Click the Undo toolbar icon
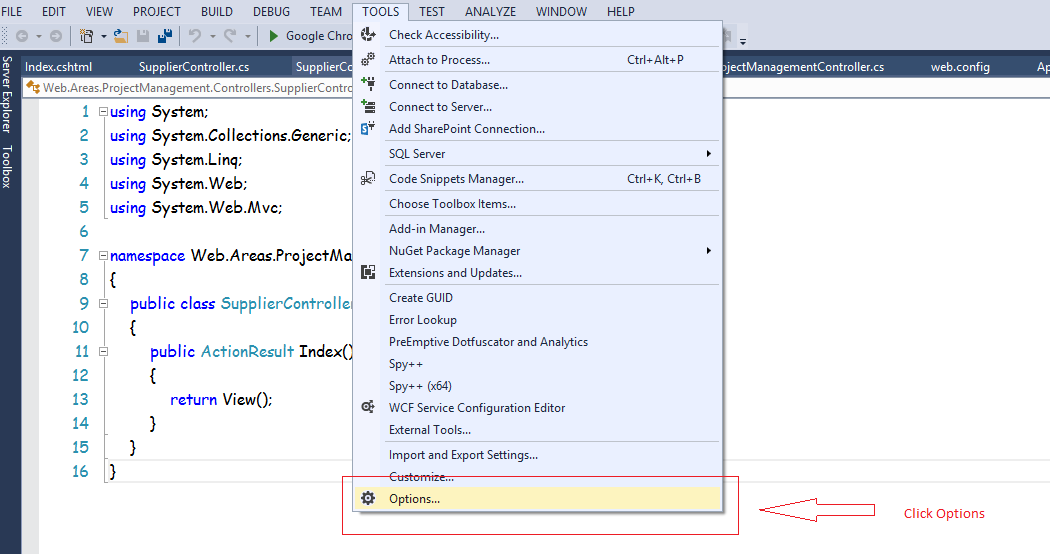1050x554 pixels. click(x=195, y=36)
